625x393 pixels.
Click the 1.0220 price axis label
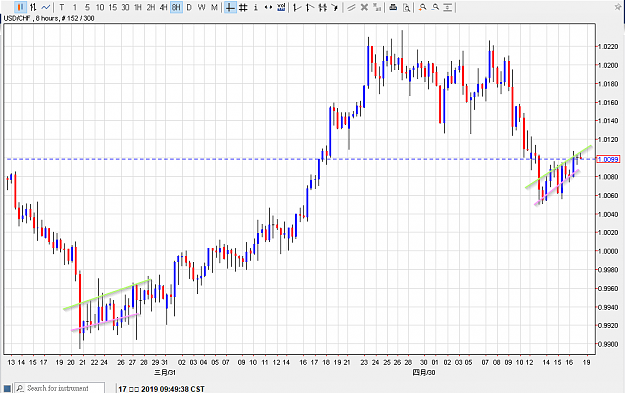point(608,47)
